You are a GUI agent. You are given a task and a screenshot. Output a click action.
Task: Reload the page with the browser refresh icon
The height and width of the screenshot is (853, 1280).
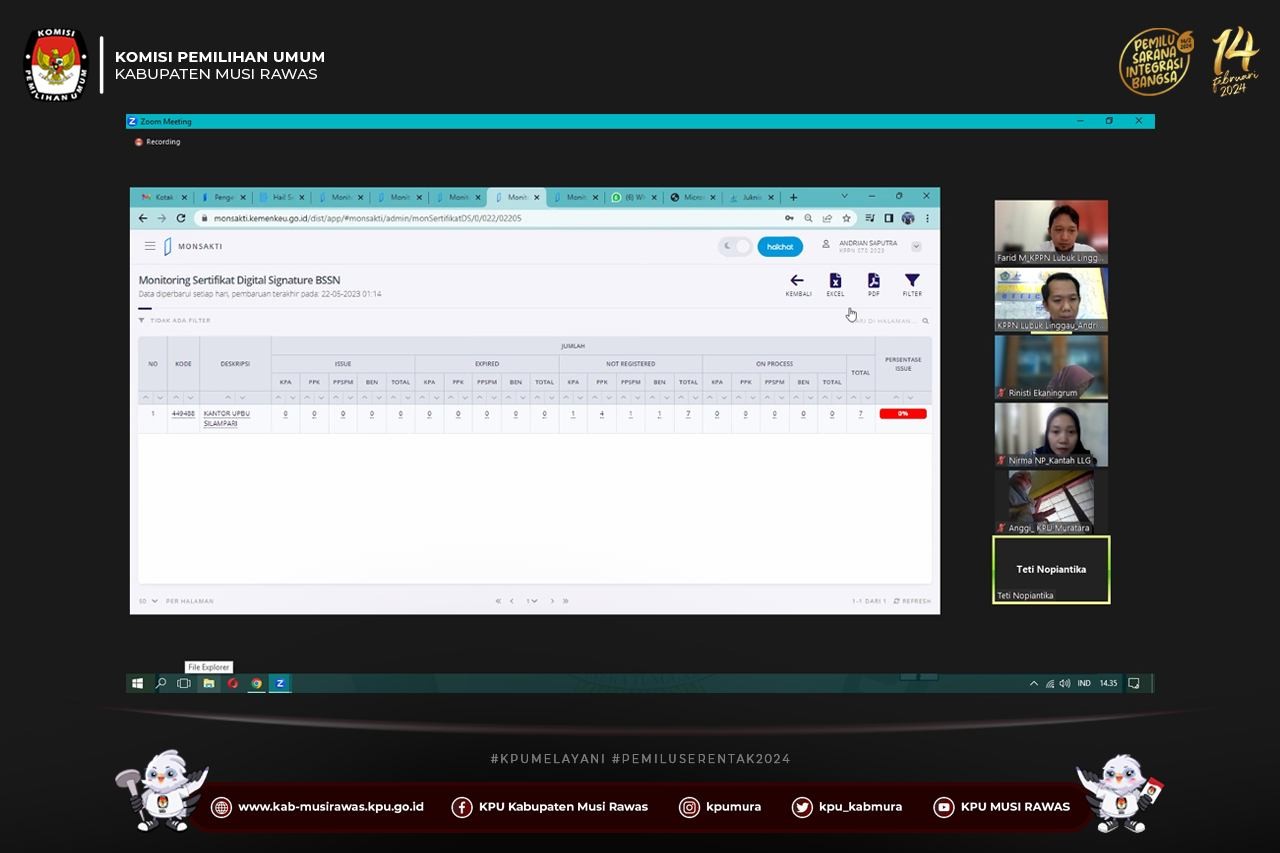tap(181, 218)
